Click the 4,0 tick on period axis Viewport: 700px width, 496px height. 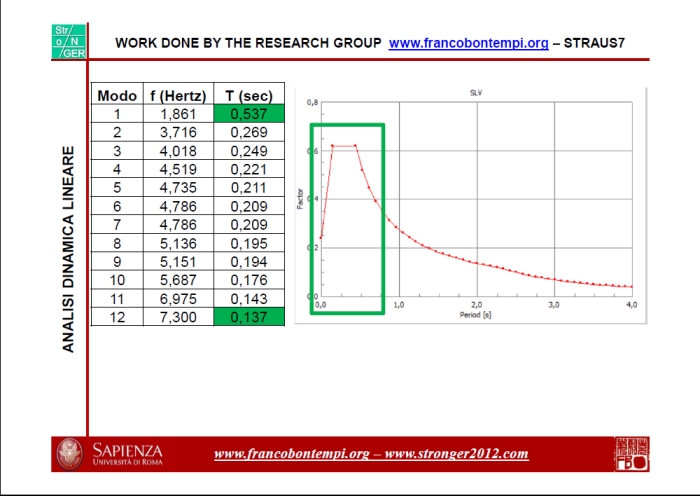(x=631, y=303)
